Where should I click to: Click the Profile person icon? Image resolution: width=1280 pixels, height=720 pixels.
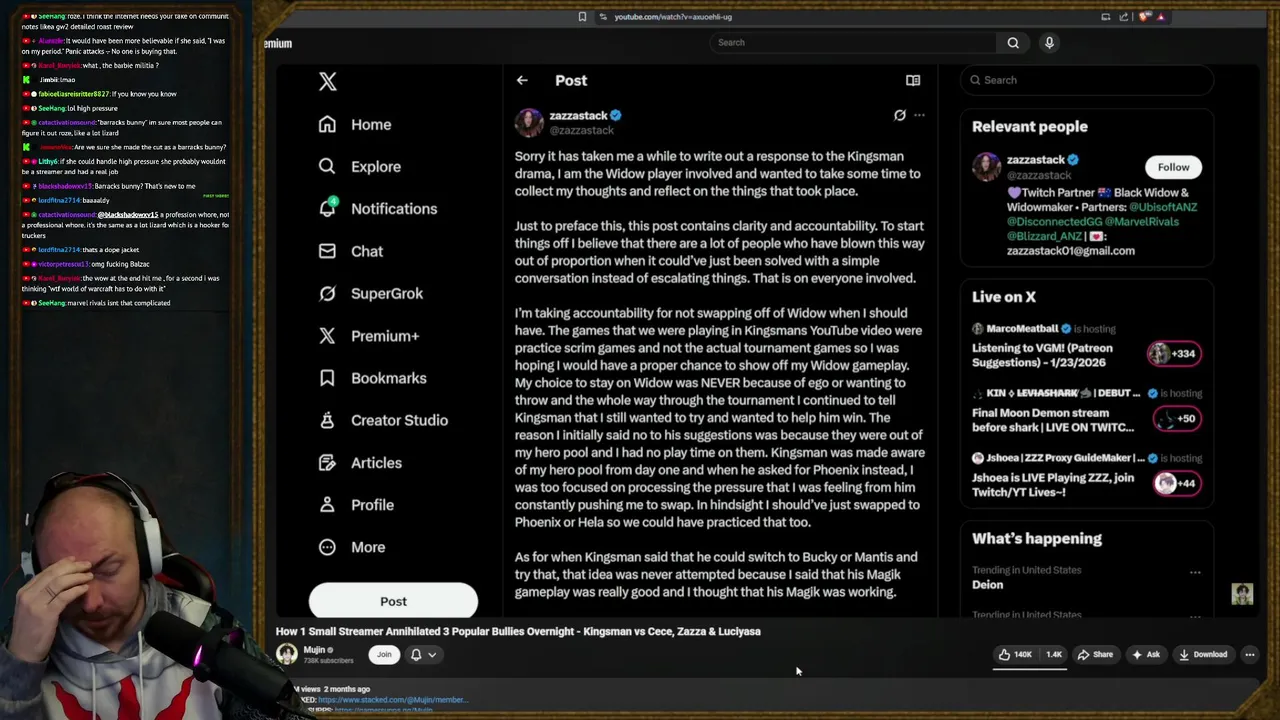tap(327, 505)
